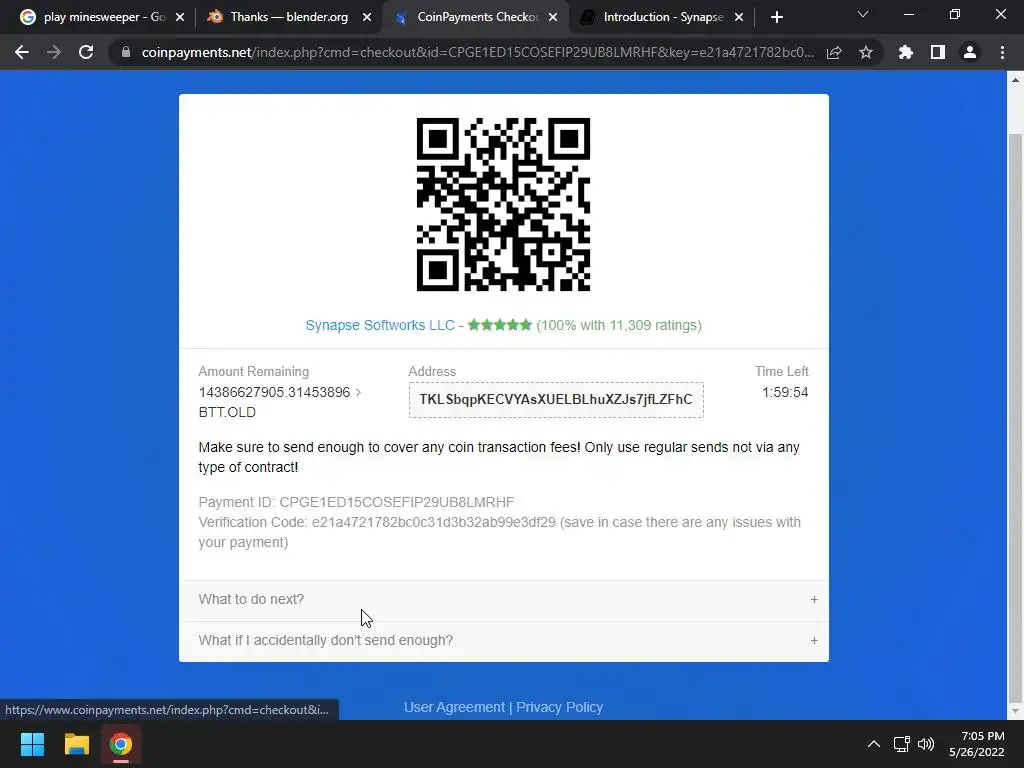
Task: Open the Privacy Policy link
Action: pos(560,707)
